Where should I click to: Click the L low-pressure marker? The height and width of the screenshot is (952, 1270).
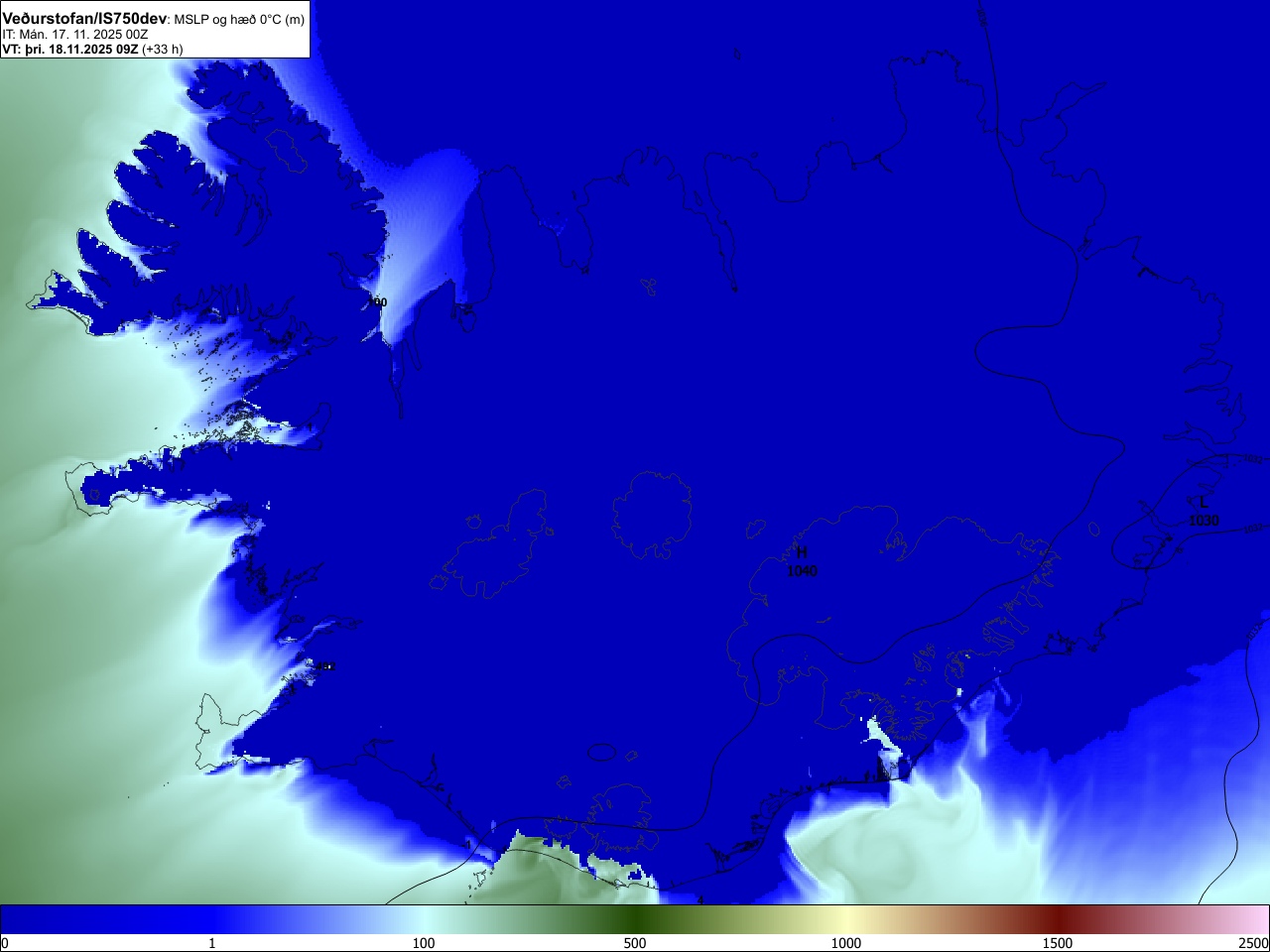tap(1204, 502)
